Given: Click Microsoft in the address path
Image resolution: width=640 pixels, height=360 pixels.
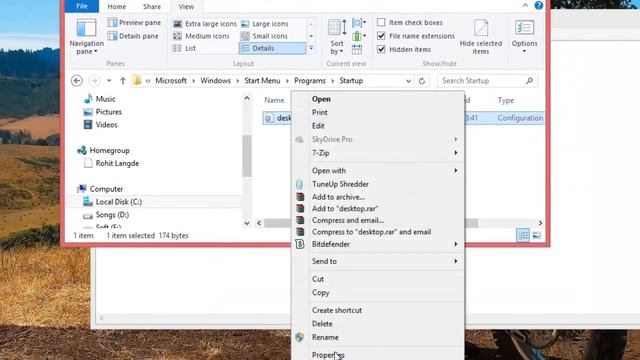Looking at the screenshot, I should pos(171,81).
